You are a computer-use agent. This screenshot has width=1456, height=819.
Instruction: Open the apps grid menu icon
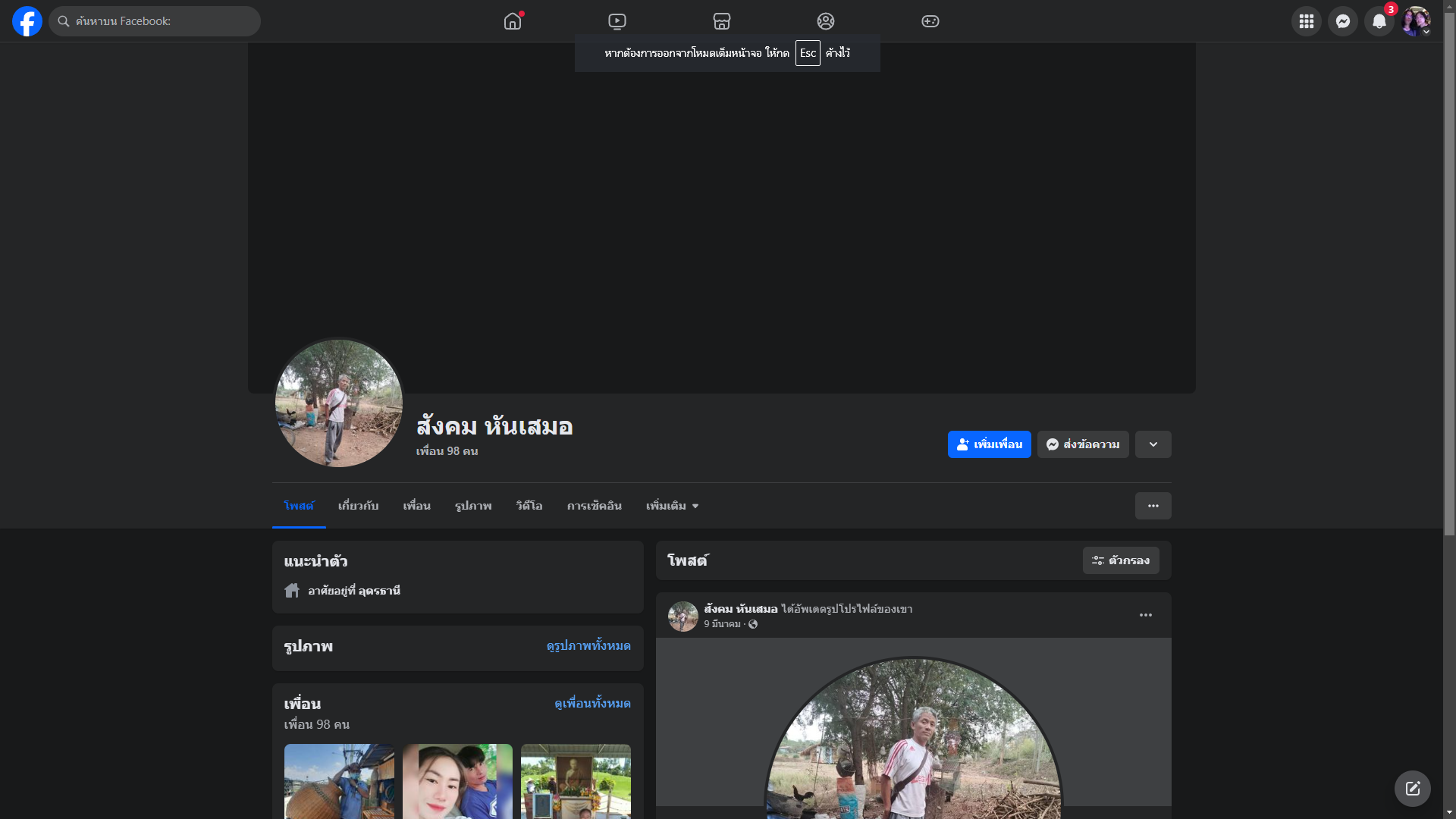coord(1306,21)
